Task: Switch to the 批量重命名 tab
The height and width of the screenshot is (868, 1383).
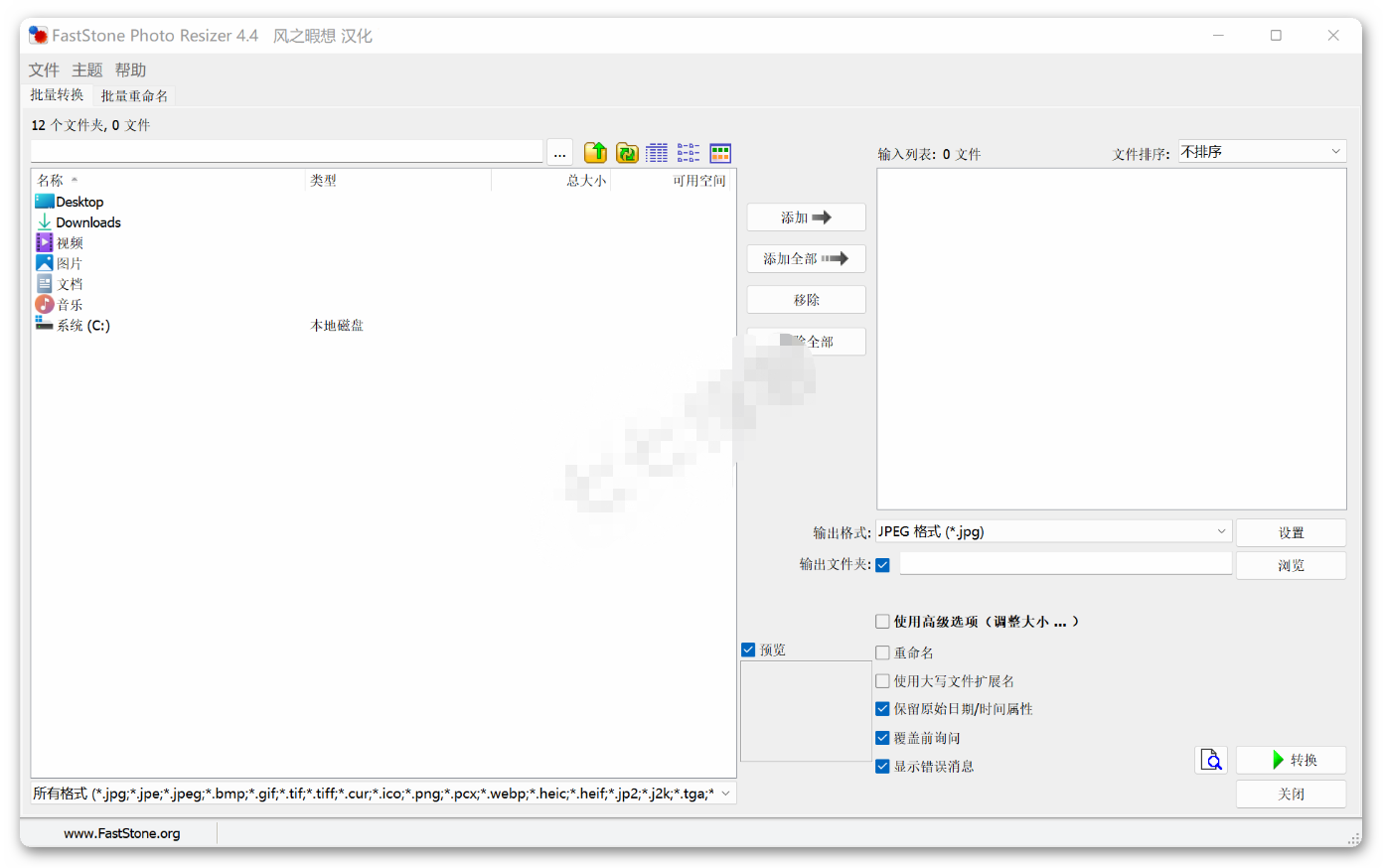Action: coord(134,96)
